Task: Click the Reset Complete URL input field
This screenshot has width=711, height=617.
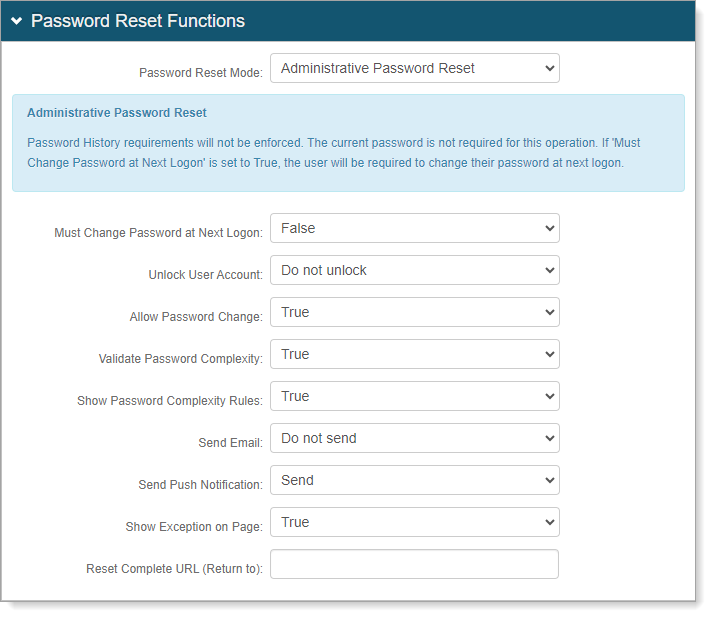Action: click(414, 564)
